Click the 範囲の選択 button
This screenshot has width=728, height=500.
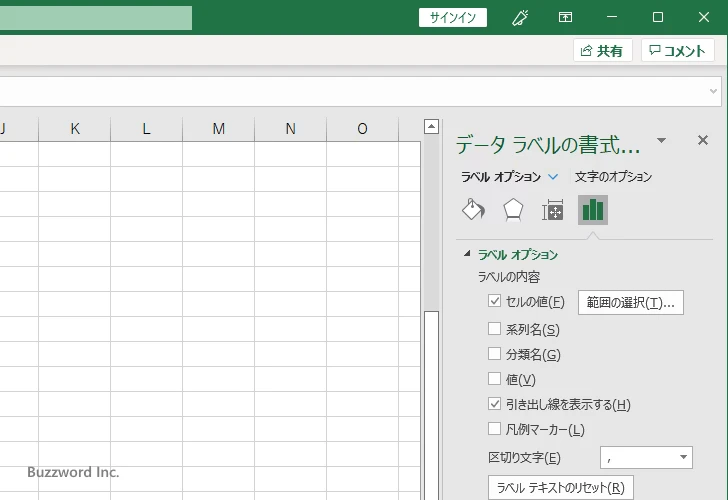(630, 303)
